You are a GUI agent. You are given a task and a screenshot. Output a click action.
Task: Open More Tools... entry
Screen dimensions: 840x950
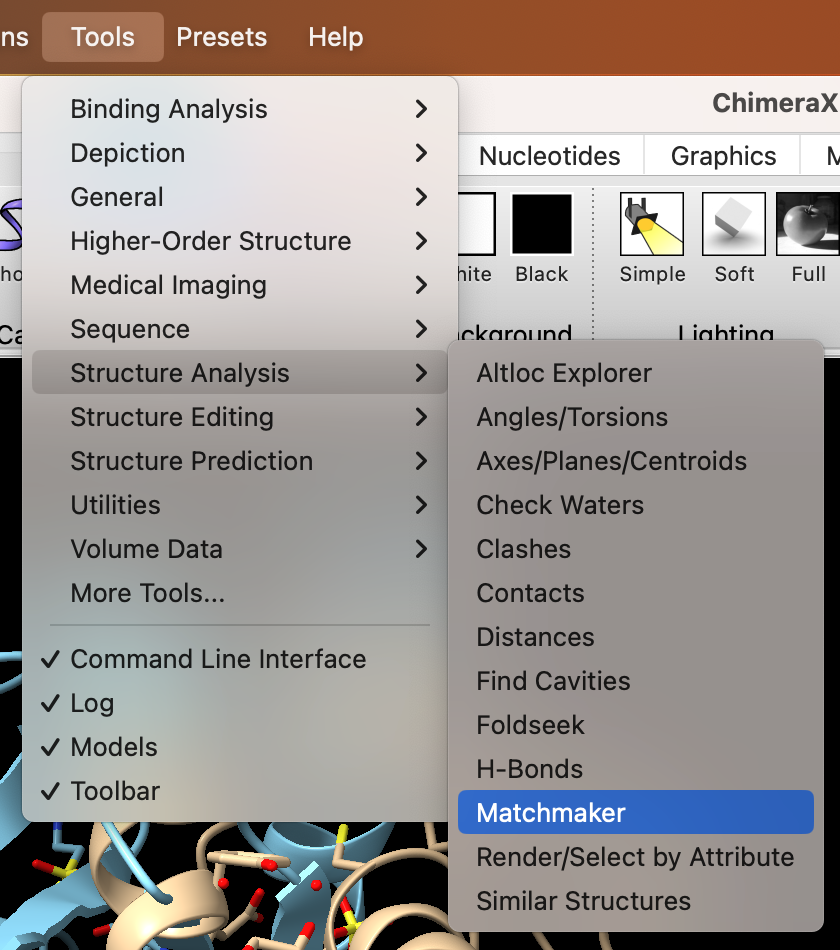pos(148,593)
